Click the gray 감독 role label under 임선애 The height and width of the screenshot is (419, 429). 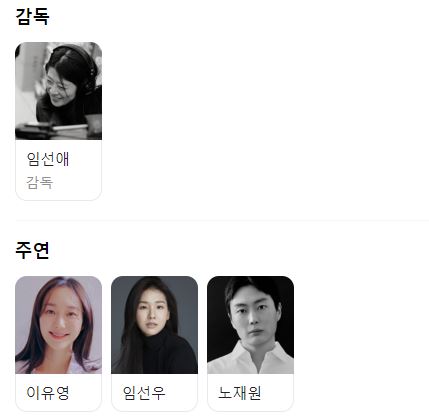40,183
